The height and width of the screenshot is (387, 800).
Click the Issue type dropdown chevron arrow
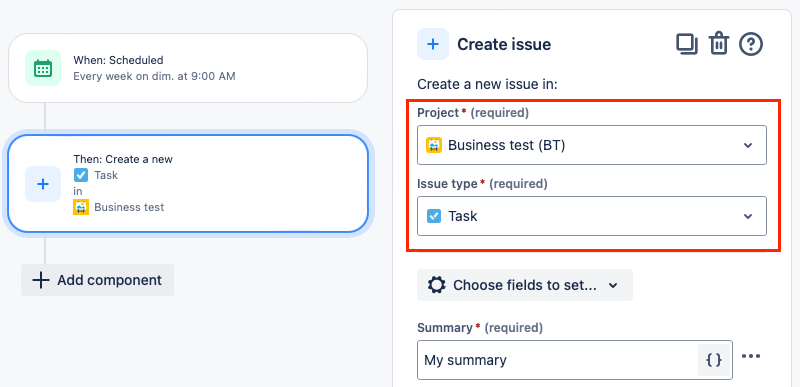748,216
